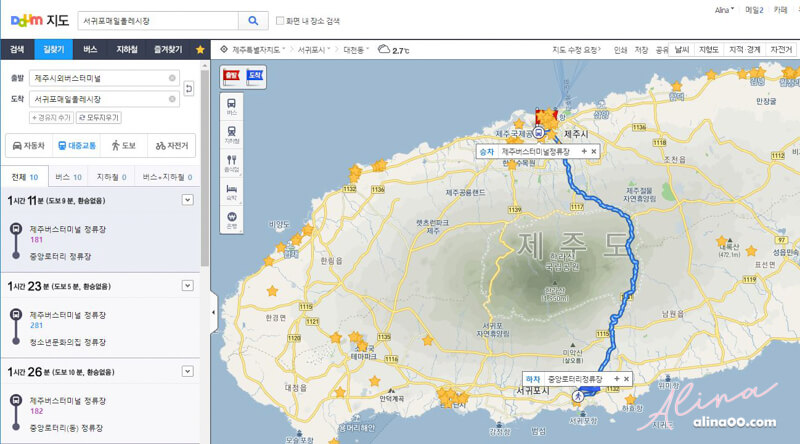The height and width of the screenshot is (444, 800).
Task: Select the 도보 walking mode tab
Action: [124, 146]
